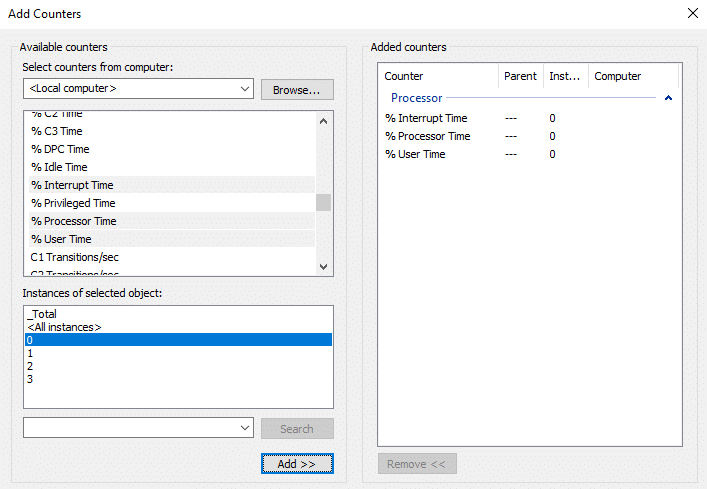Collapse the Processor group chevron
Screen dimensions: 707x489
(x=668, y=98)
